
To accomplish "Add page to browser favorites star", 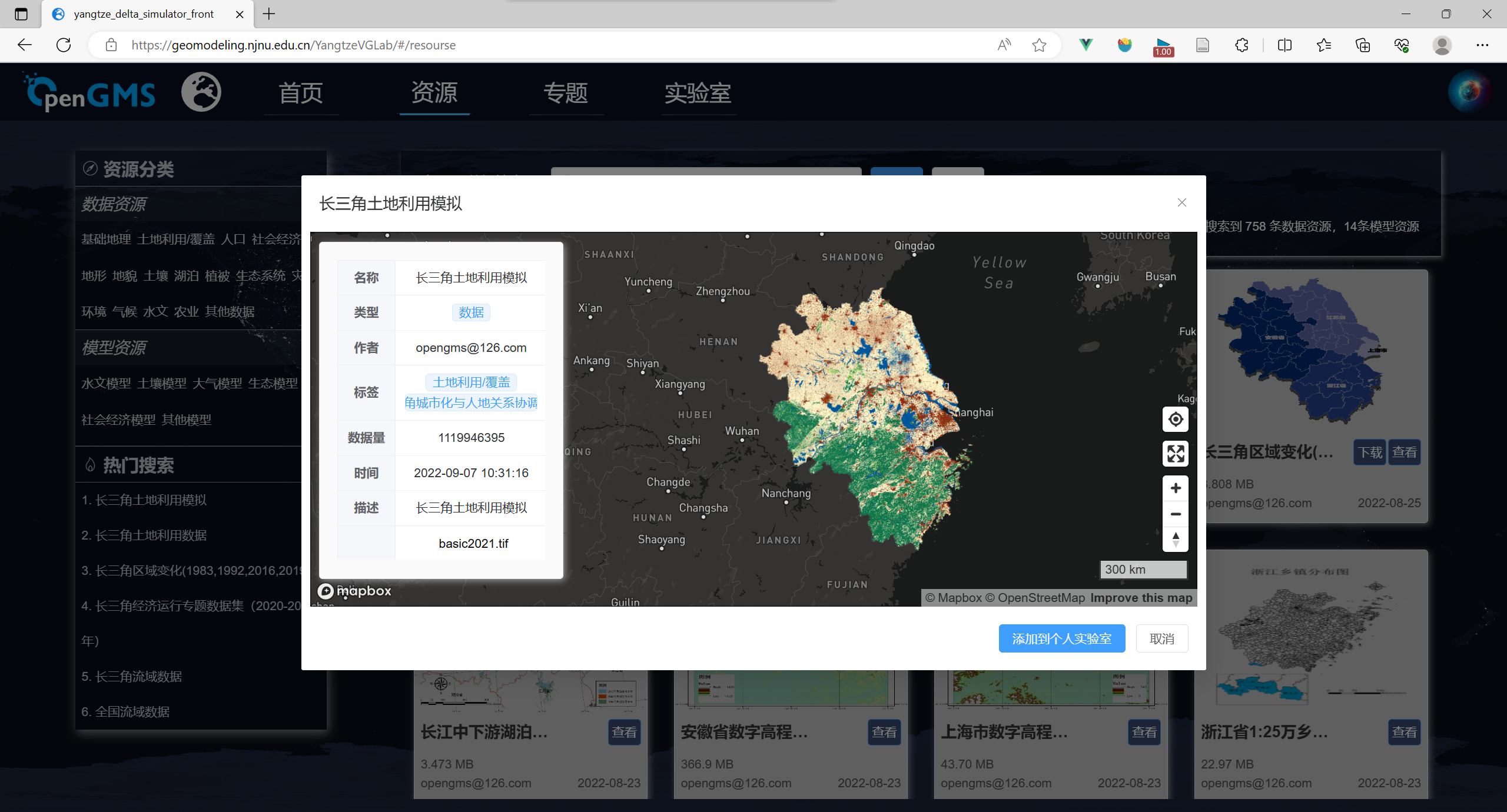I will coord(1039,45).
